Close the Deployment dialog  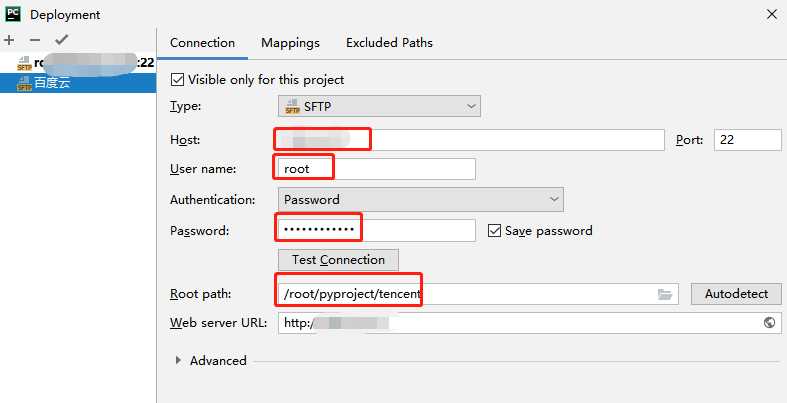pyautogui.click(x=772, y=15)
